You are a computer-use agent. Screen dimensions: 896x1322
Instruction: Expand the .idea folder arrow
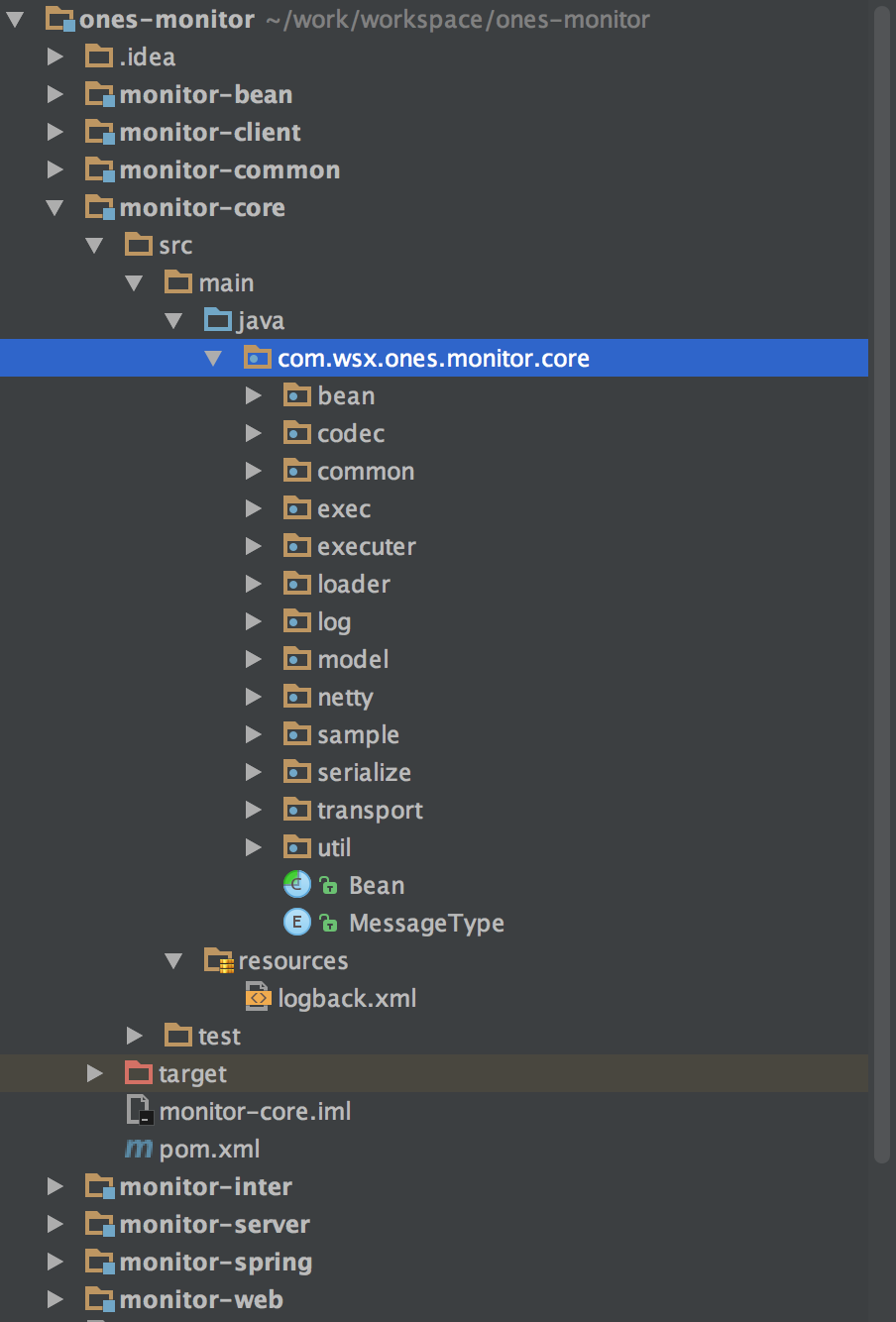(56, 56)
